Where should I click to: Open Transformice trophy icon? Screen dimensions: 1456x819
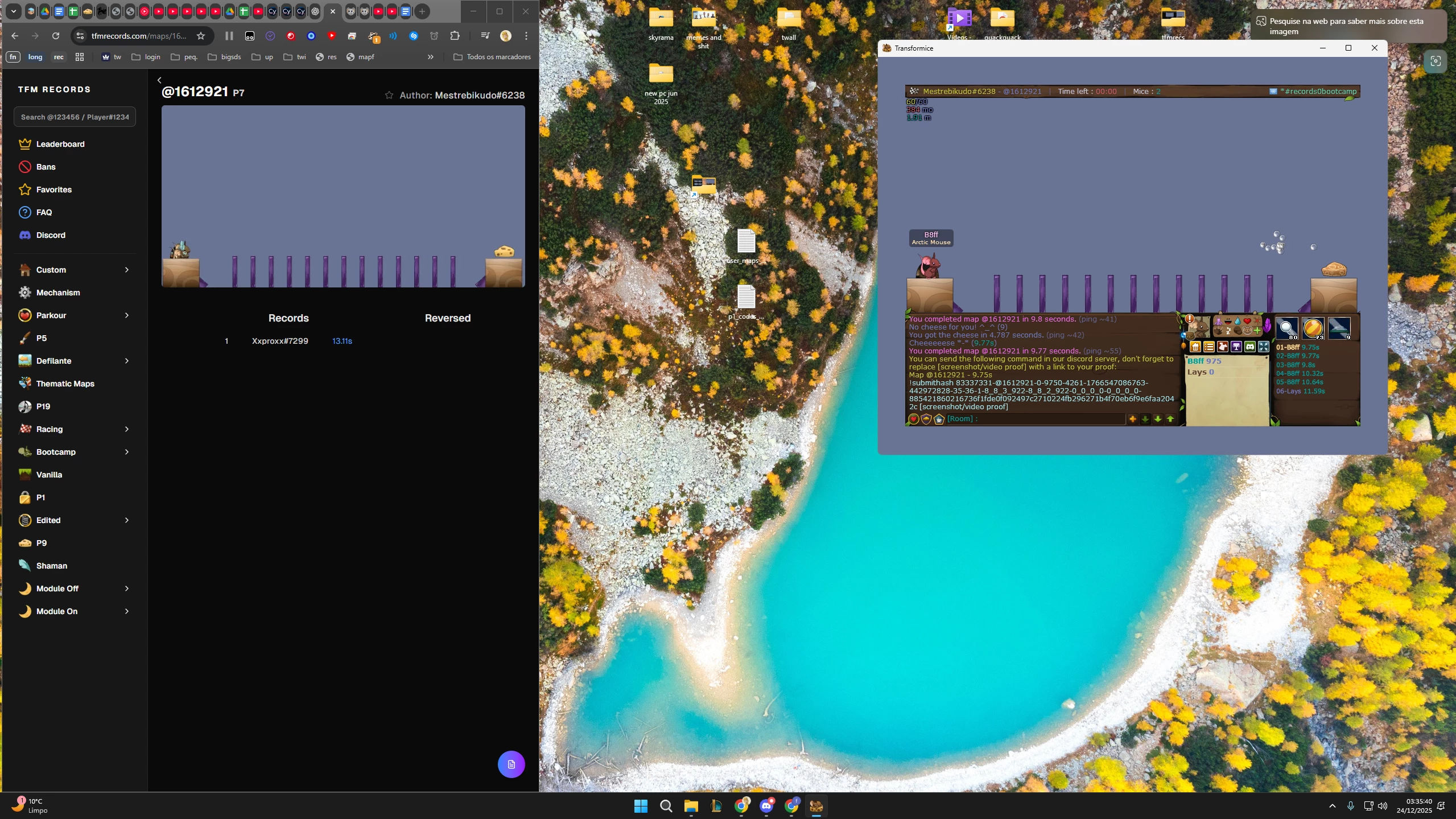click(x=1236, y=347)
